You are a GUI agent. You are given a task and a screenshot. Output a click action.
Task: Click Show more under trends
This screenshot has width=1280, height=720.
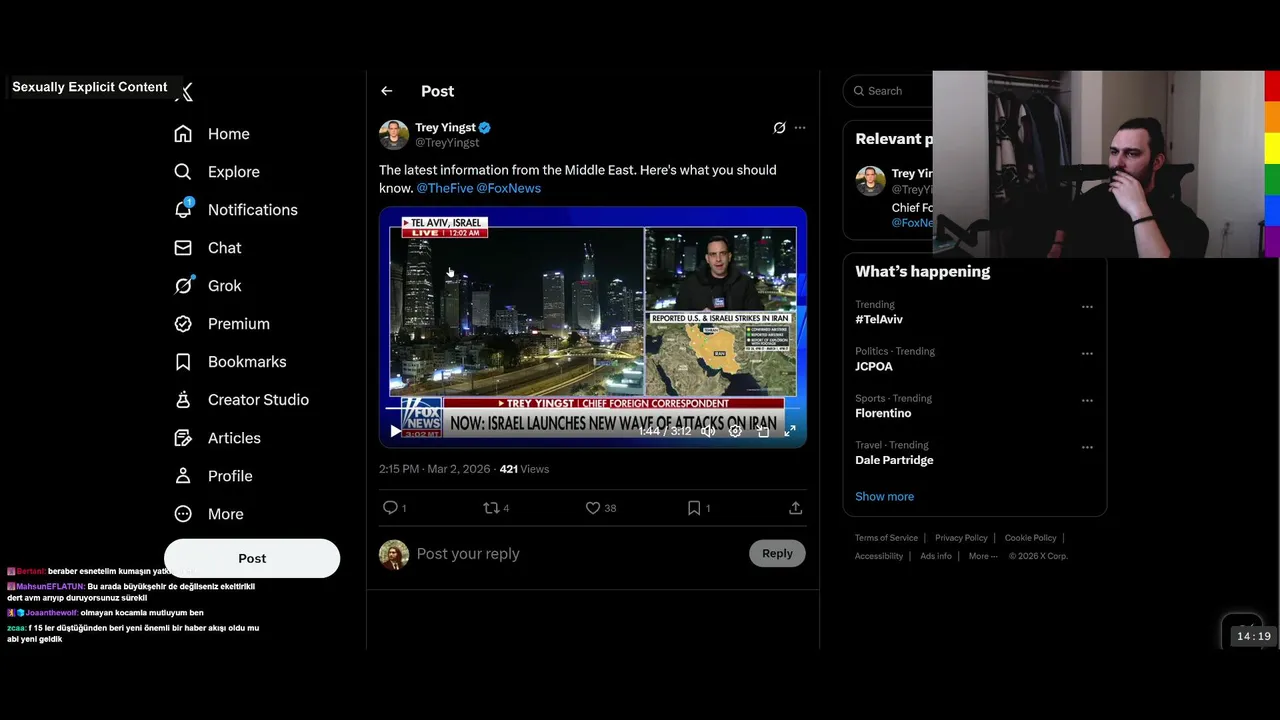click(884, 497)
